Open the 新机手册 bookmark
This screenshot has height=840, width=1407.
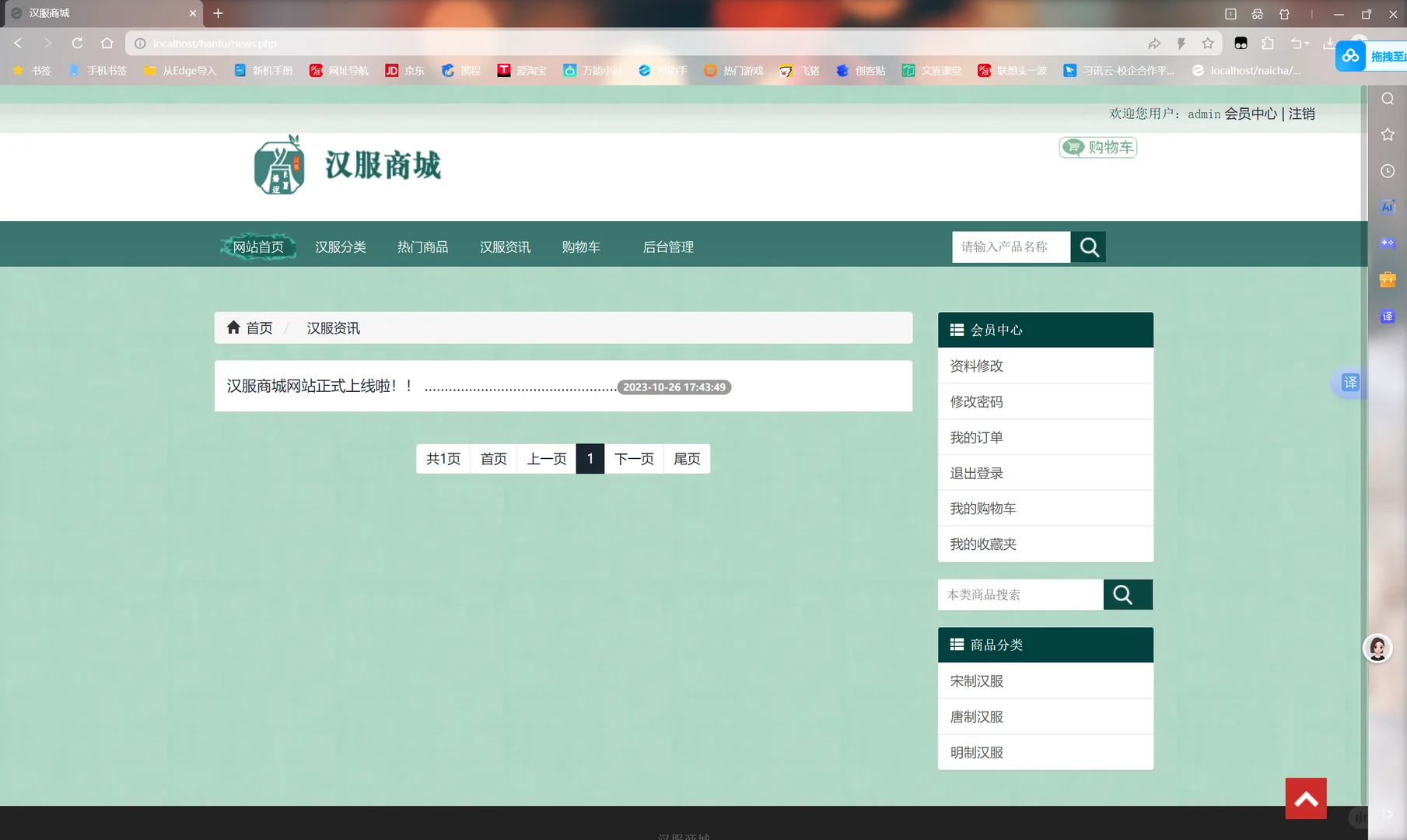[x=264, y=71]
